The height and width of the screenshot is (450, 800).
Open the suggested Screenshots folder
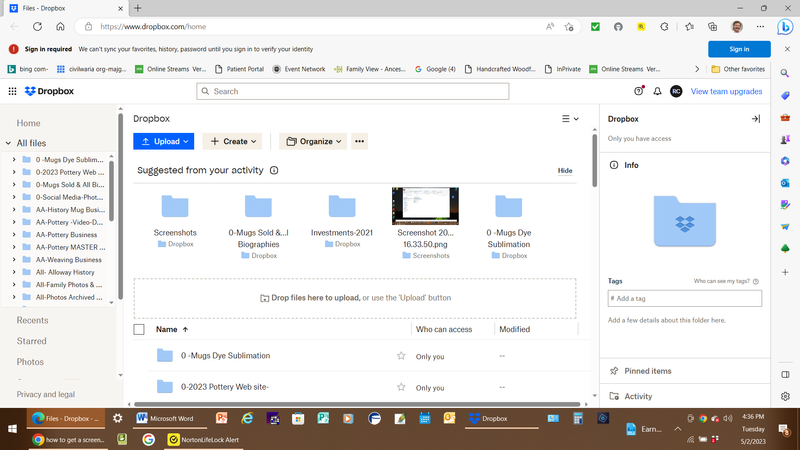click(x=175, y=207)
